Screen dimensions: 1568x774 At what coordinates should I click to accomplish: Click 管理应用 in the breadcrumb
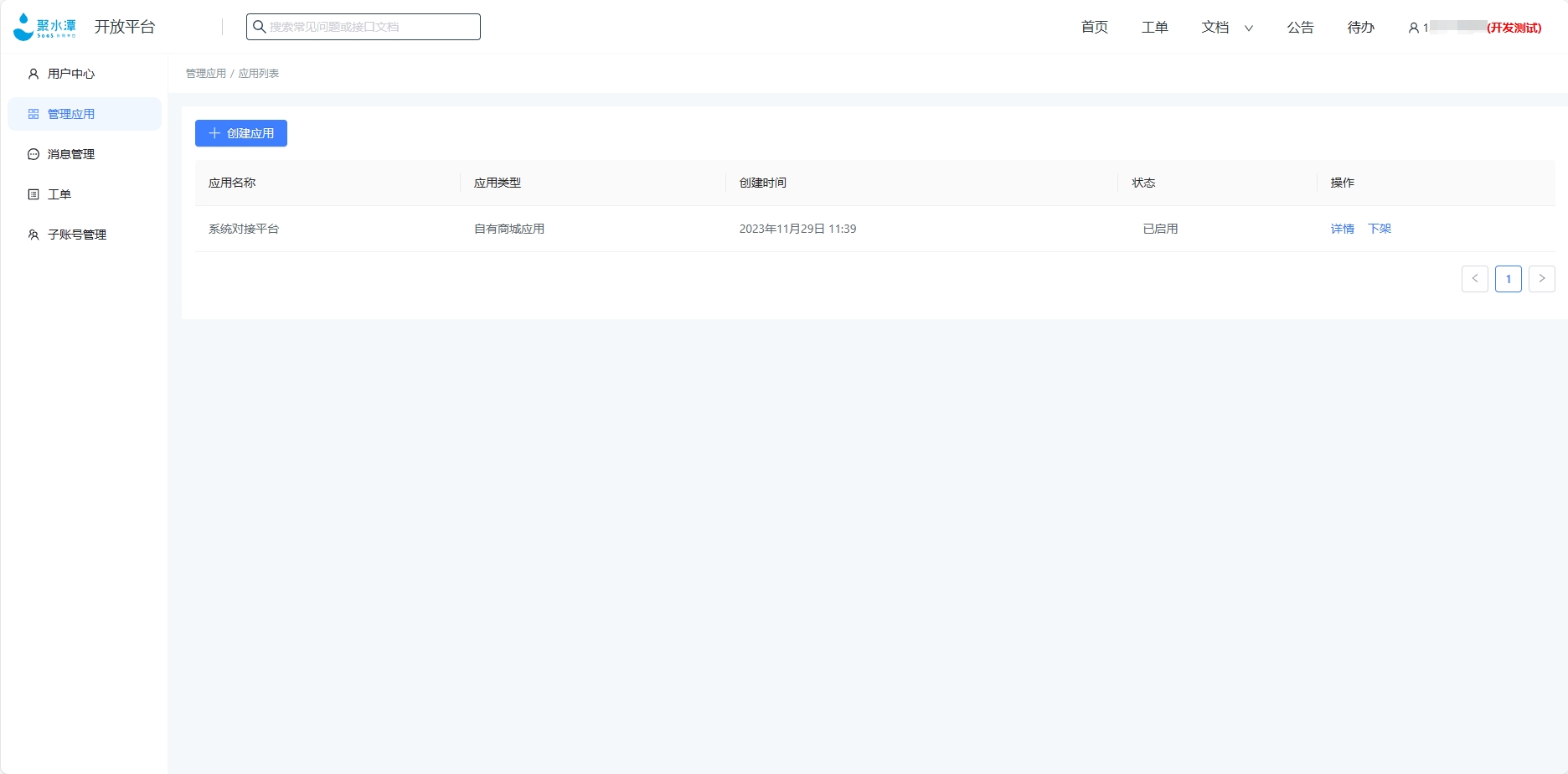(x=206, y=74)
